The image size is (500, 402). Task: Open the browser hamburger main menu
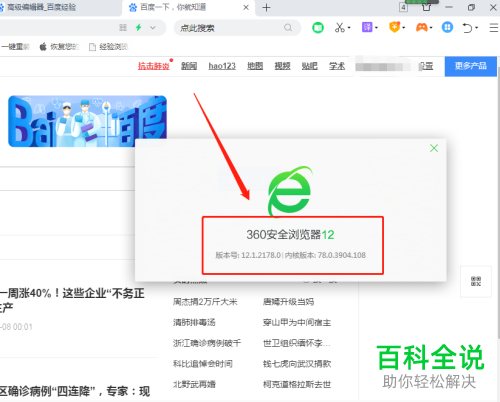click(494, 28)
